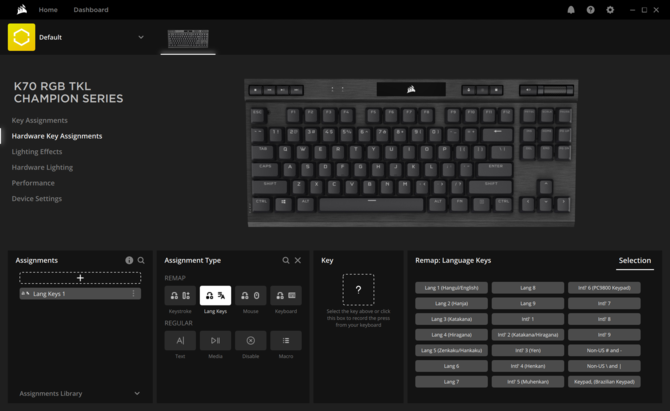The width and height of the screenshot is (670, 411).
Task: Select Int'l 3 (Yen)
Action: 528,350
